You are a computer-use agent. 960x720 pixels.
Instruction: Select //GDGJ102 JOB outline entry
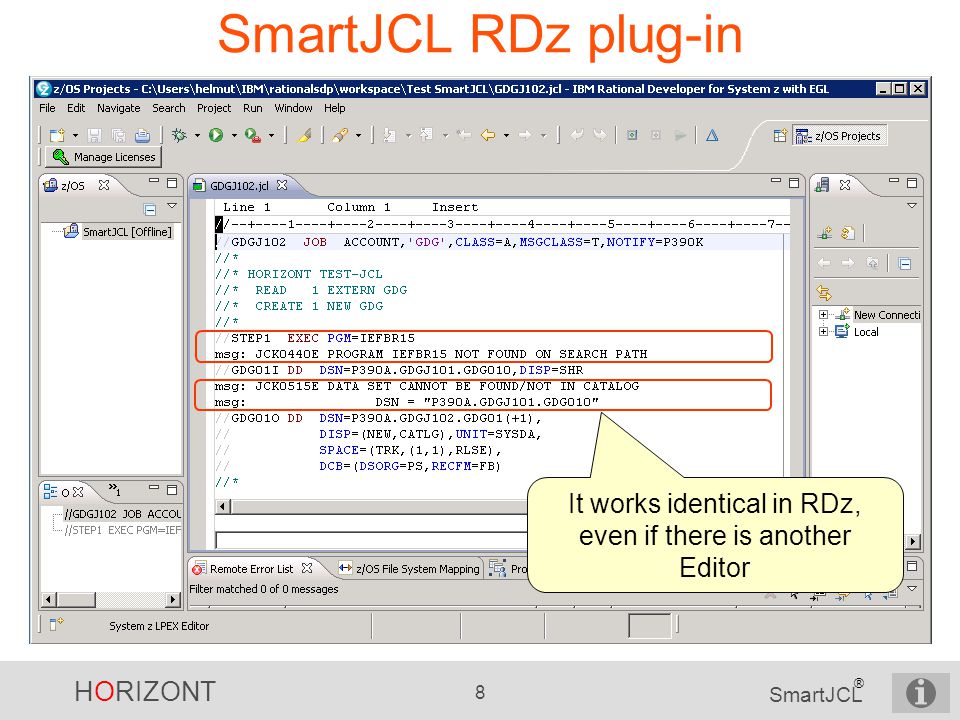[122, 514]
